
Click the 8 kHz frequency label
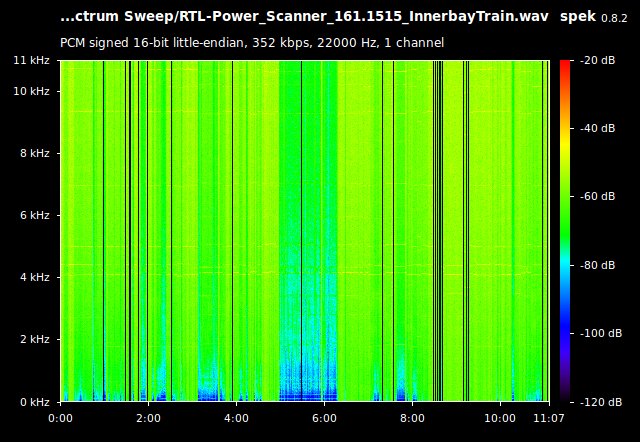pos(33,154)
